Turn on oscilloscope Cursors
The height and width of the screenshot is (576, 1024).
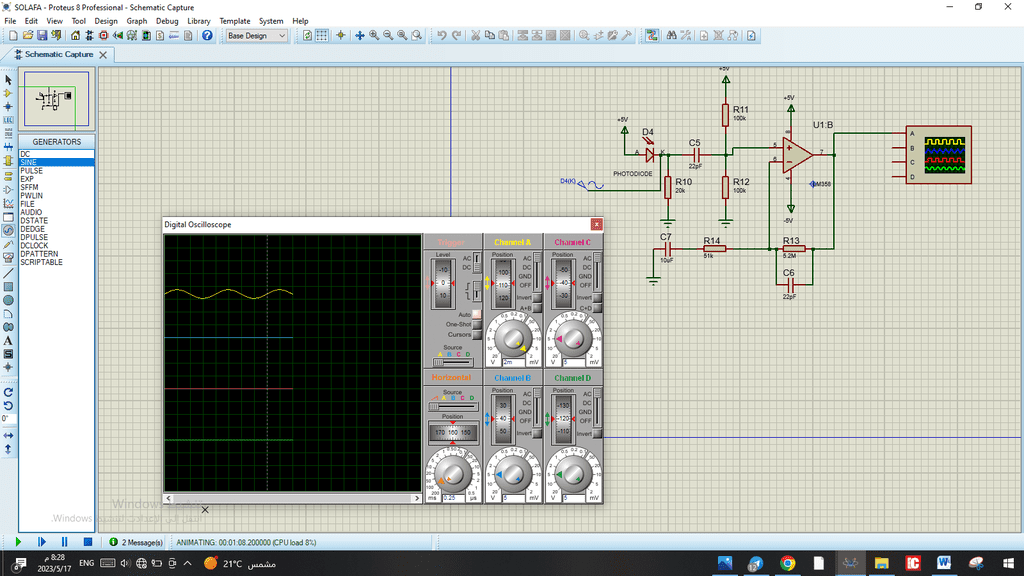click(477, 334)
